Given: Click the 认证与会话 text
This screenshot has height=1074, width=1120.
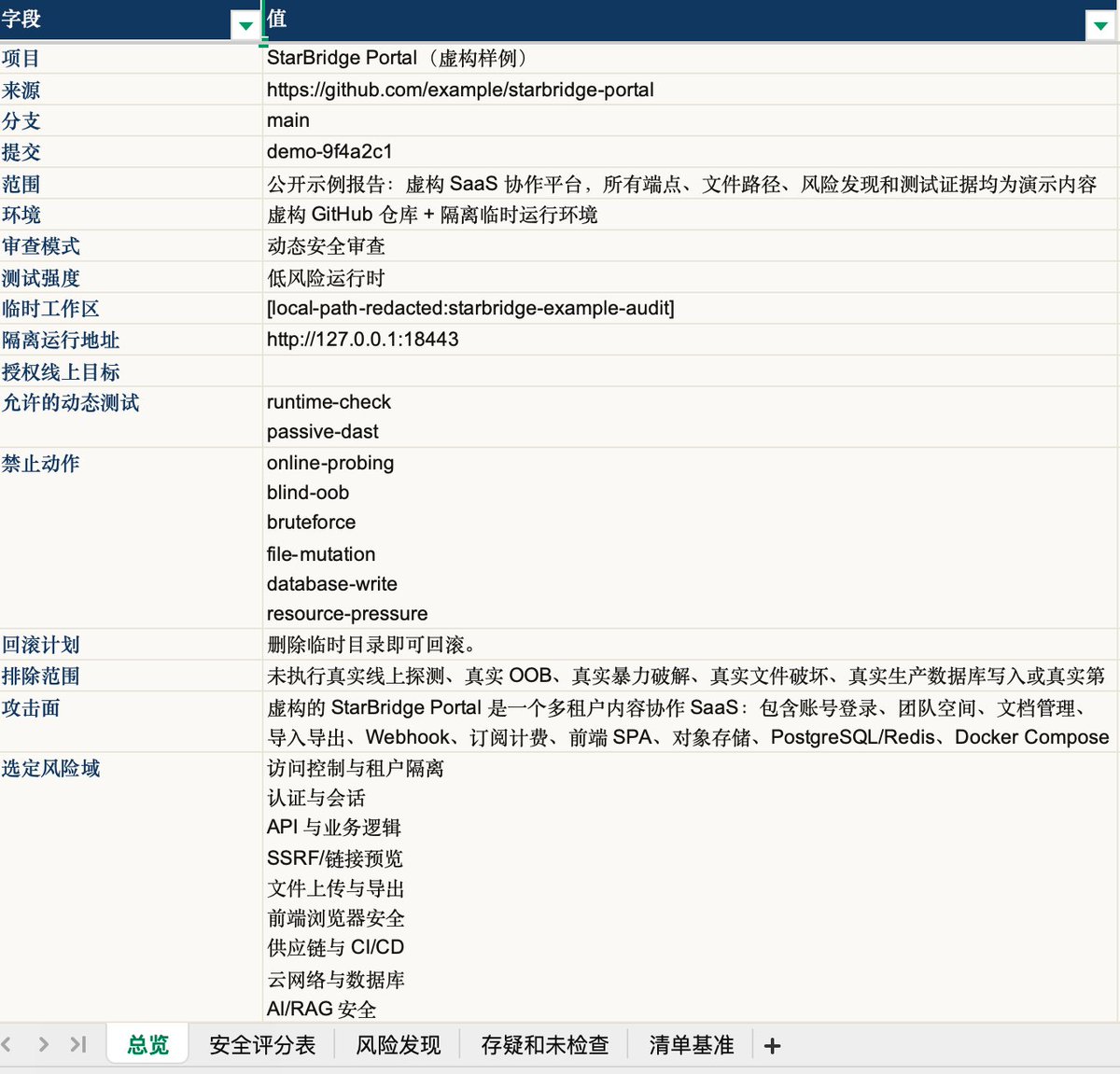Looking at the screenshot, I should (316, 798).
